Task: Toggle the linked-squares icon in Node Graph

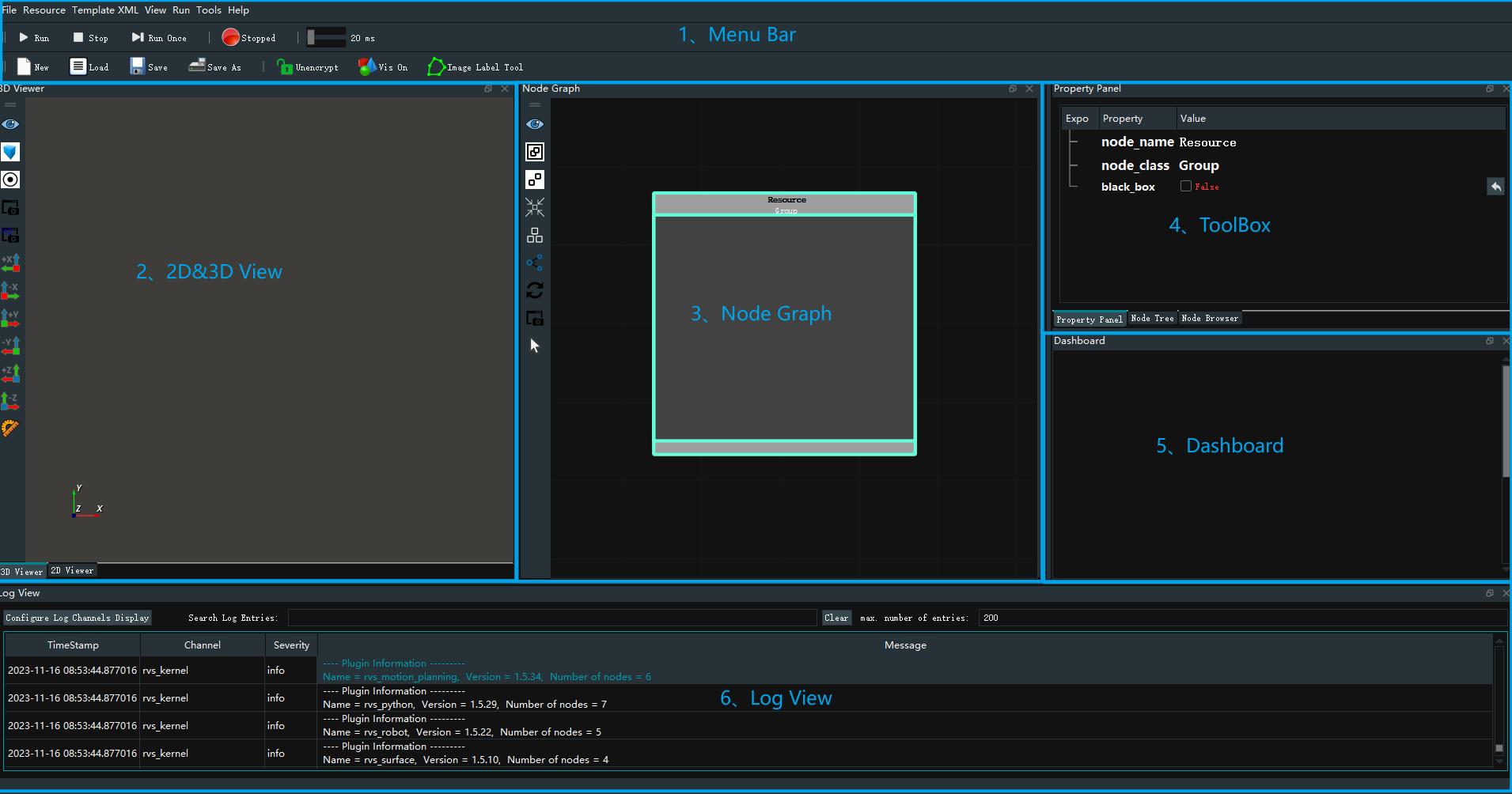Action: tap(535, 152)
